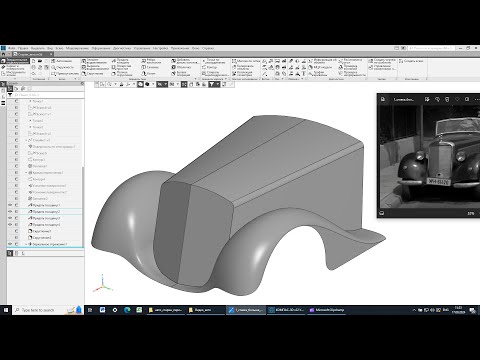Select the Окружность circle tool
Image resolution: width=480 pixels, height=360 pixels.
click(62, 67)
